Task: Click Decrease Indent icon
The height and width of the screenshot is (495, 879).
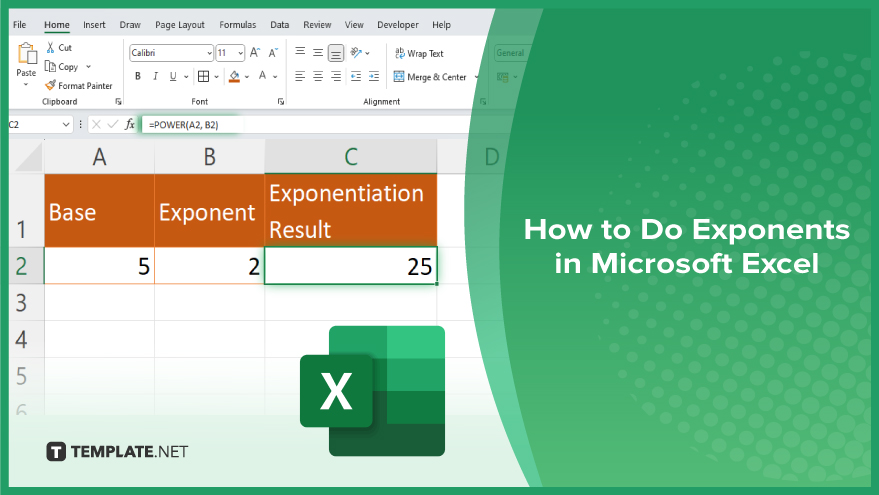Action: click(356, 76)
